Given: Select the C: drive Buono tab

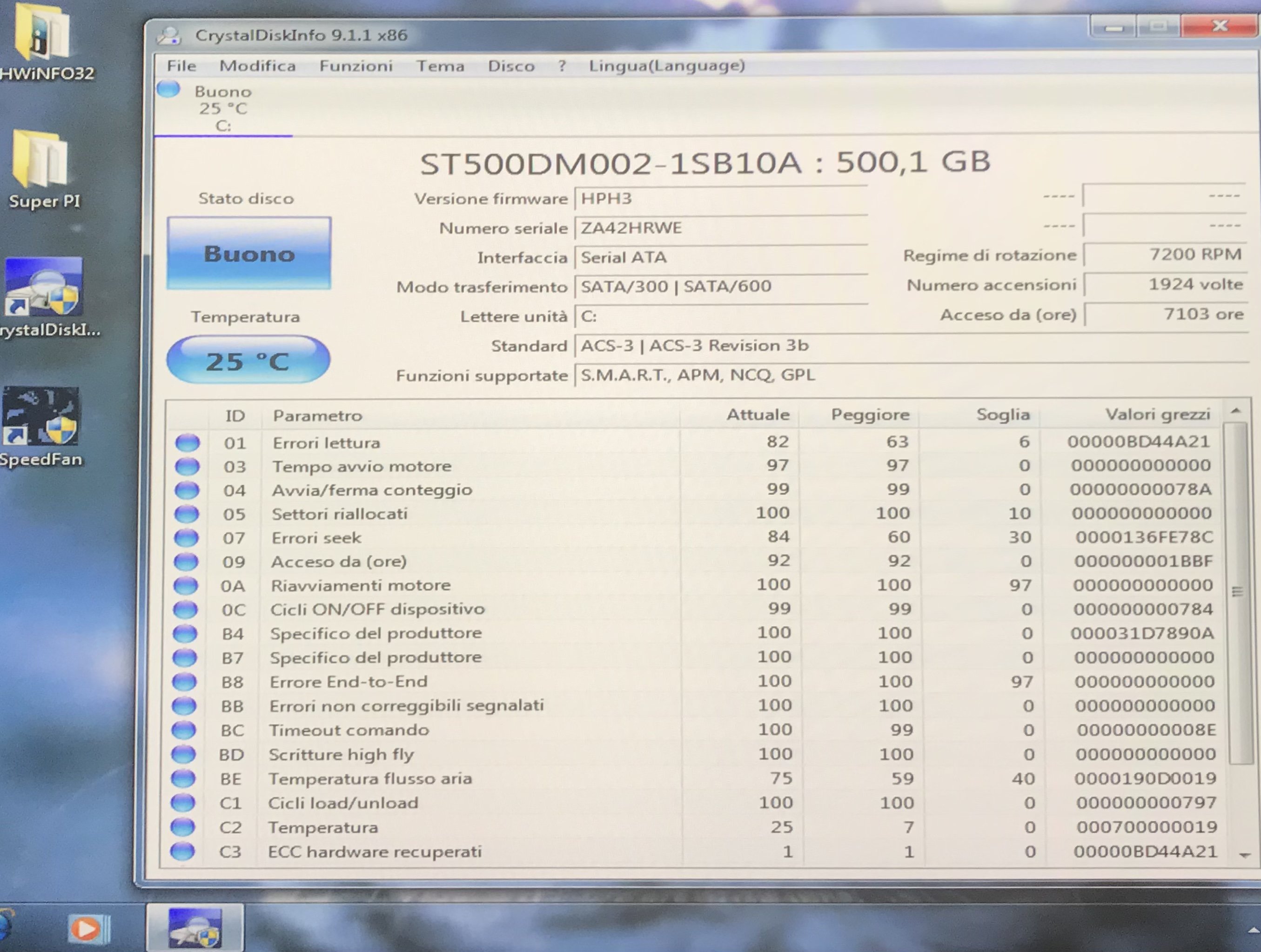Looking at the screenshot, I should [222, 108].
